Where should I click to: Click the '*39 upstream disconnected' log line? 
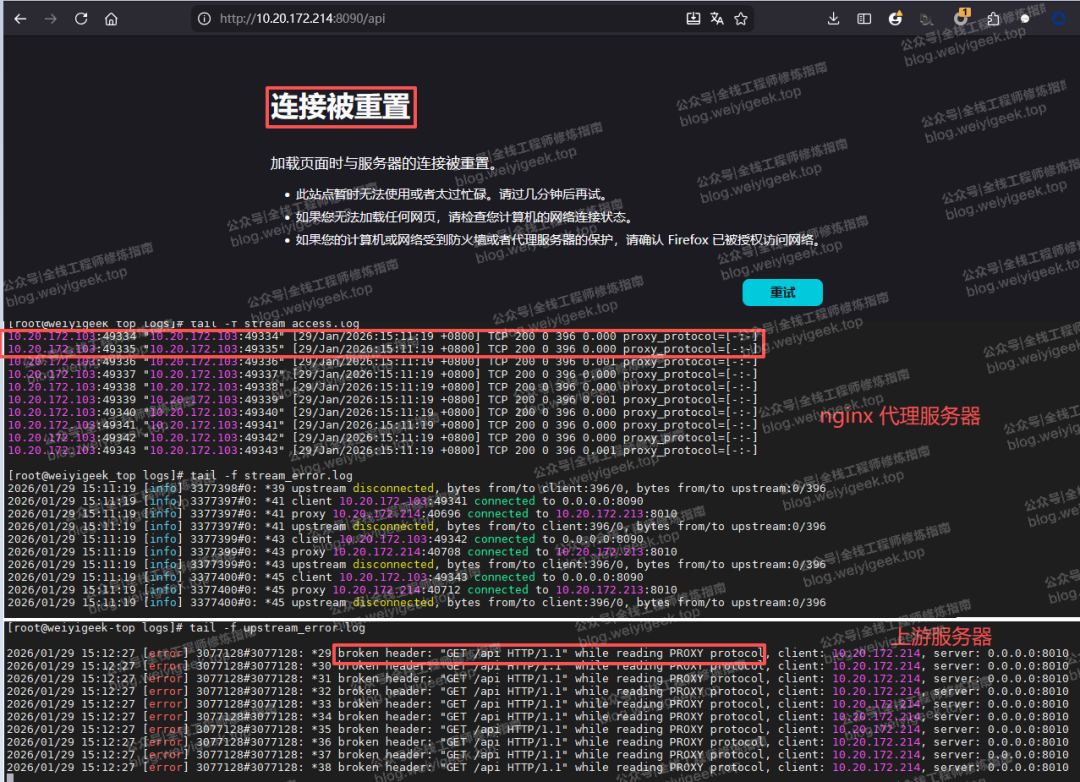(417, 488)
